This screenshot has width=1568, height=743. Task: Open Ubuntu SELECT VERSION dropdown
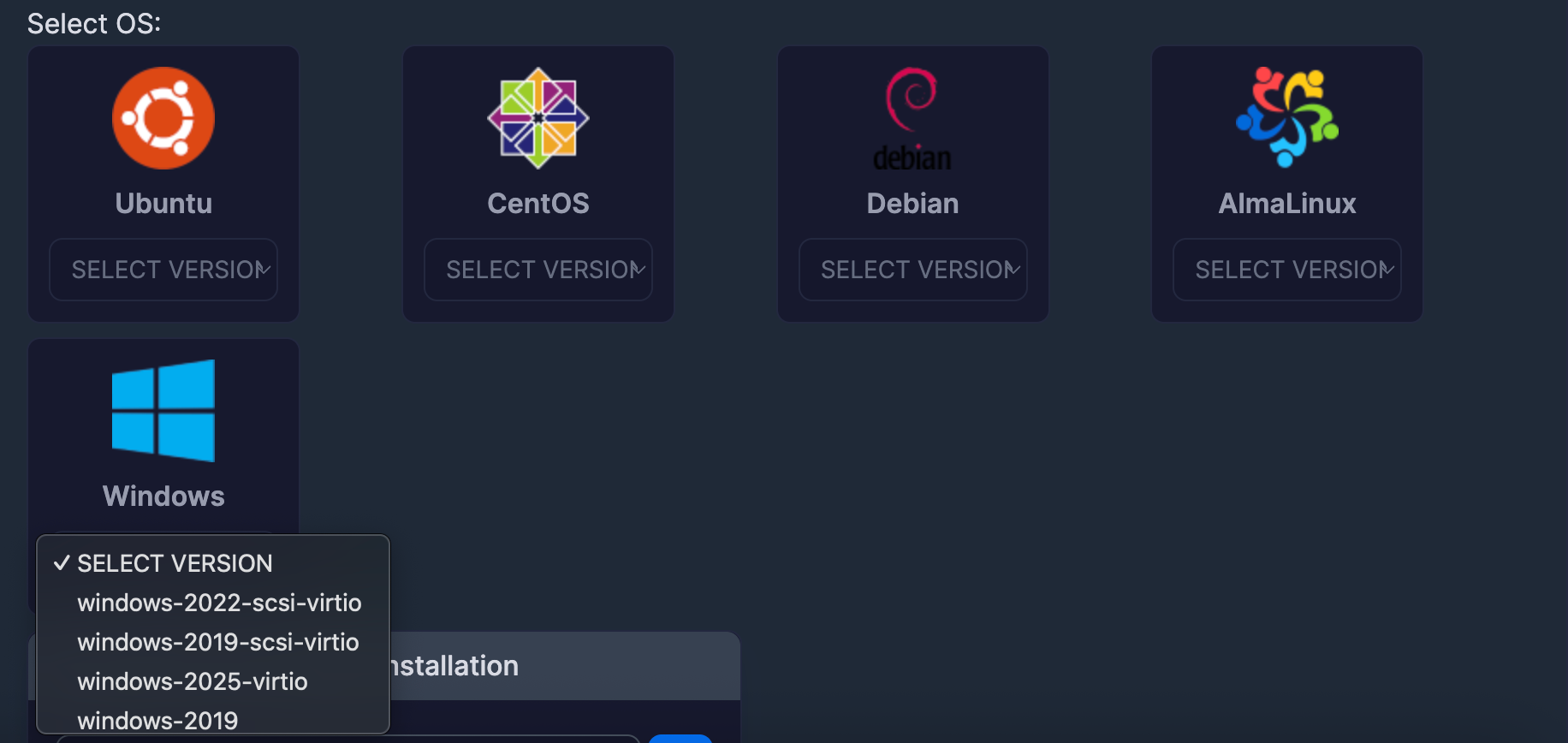click(163, 270)
